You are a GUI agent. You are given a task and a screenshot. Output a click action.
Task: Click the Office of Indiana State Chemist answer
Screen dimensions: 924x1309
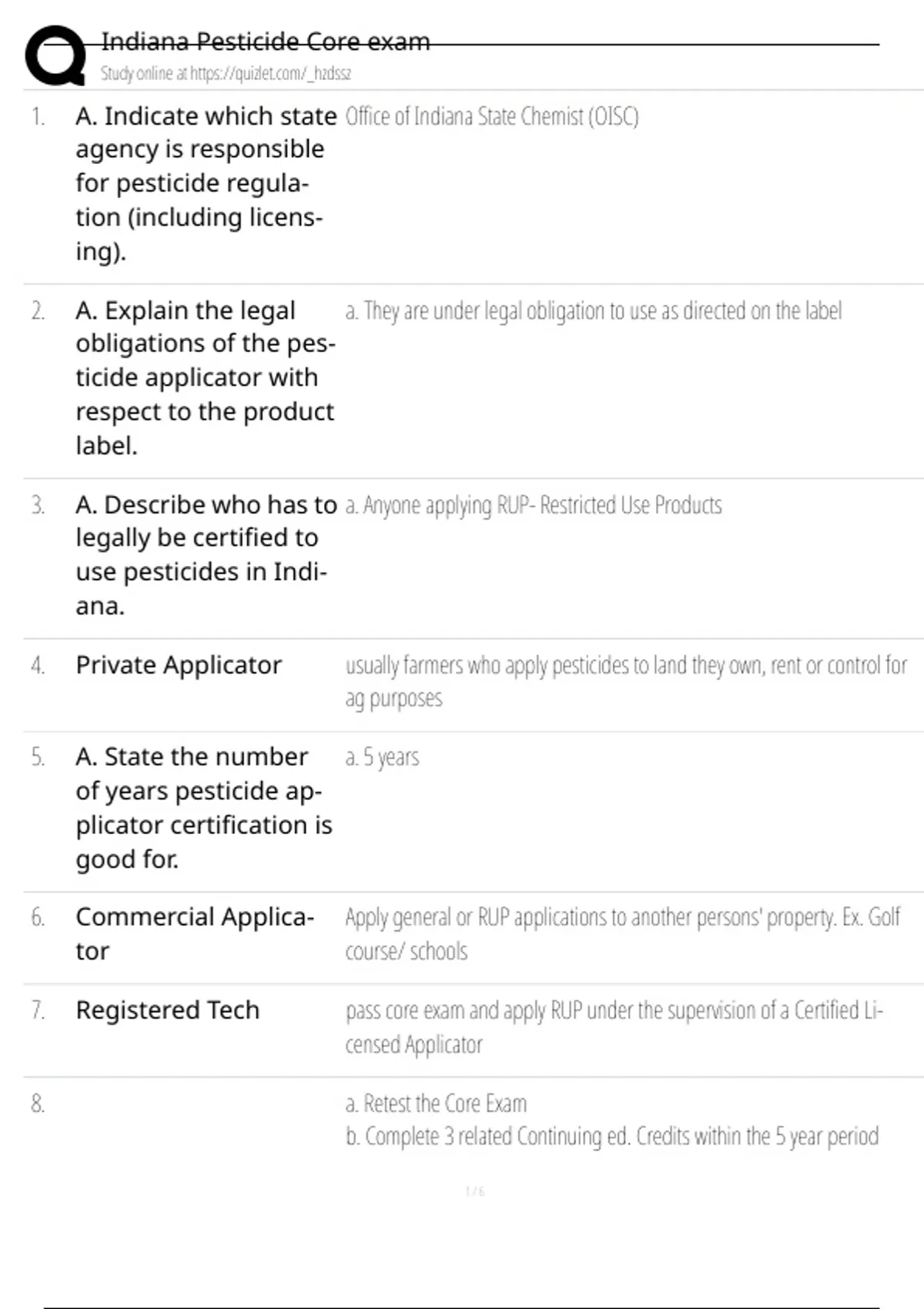pos(492,116)
